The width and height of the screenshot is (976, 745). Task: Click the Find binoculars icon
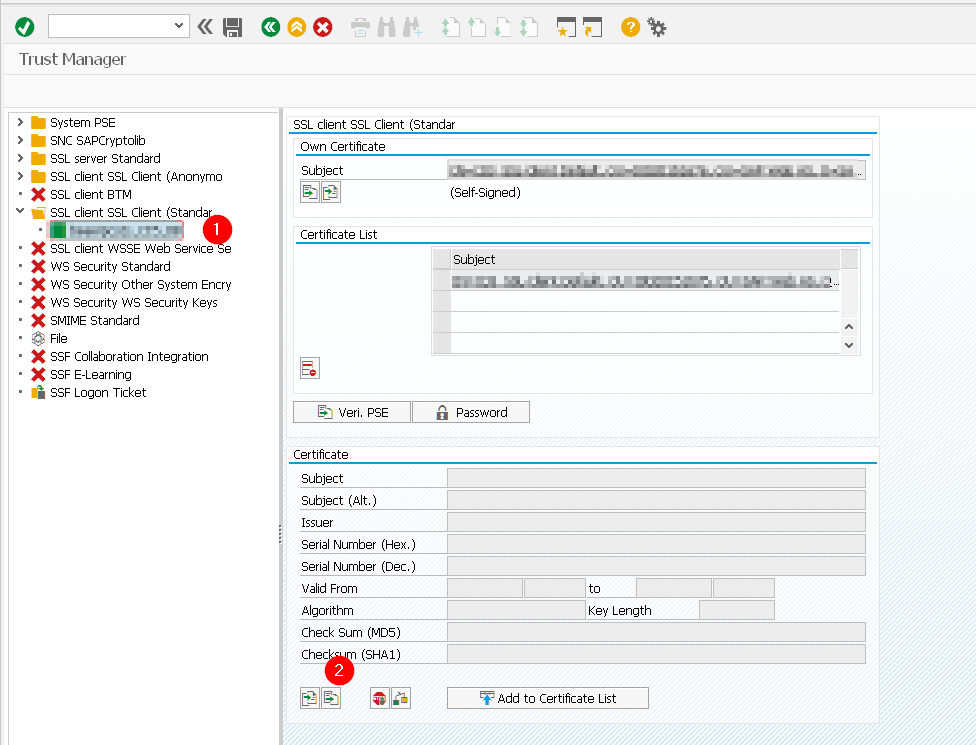point(386,27)
